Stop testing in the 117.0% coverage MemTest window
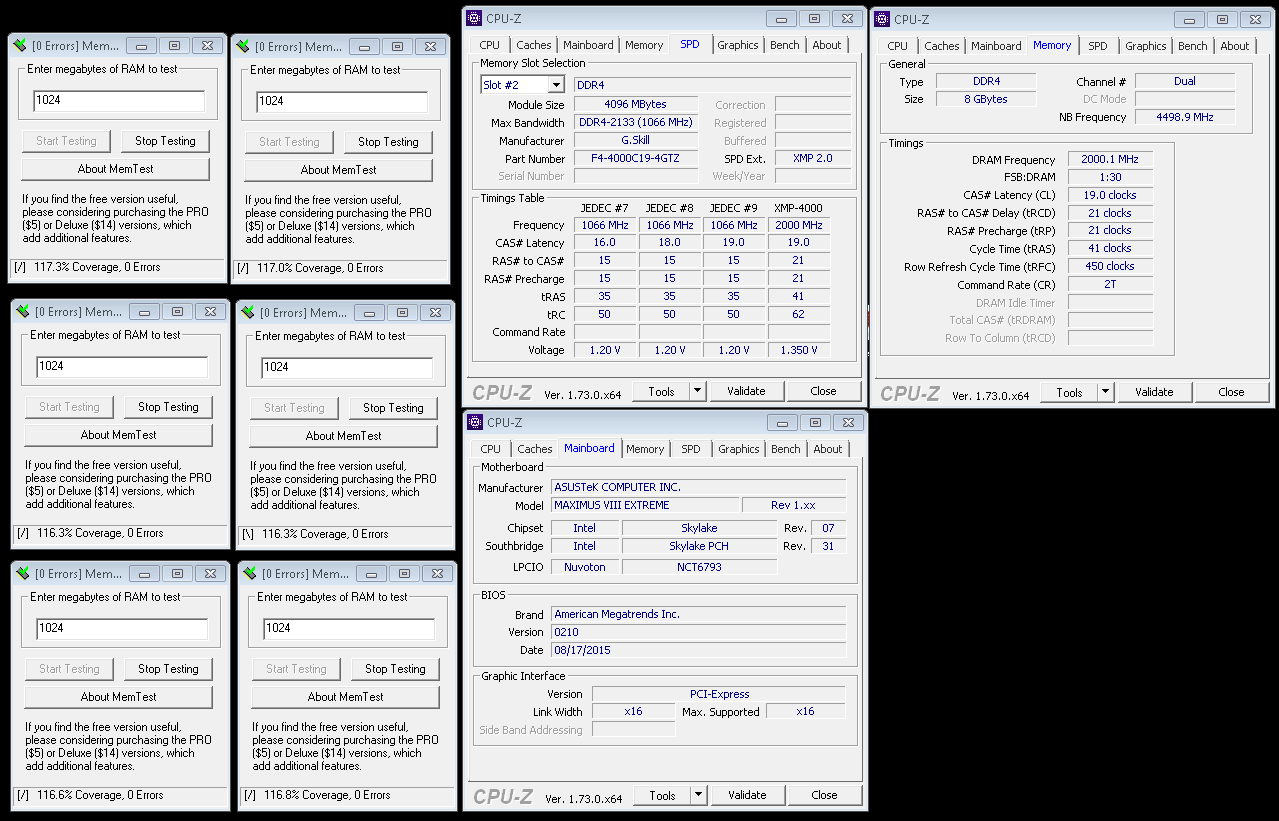 coord(388,142)
